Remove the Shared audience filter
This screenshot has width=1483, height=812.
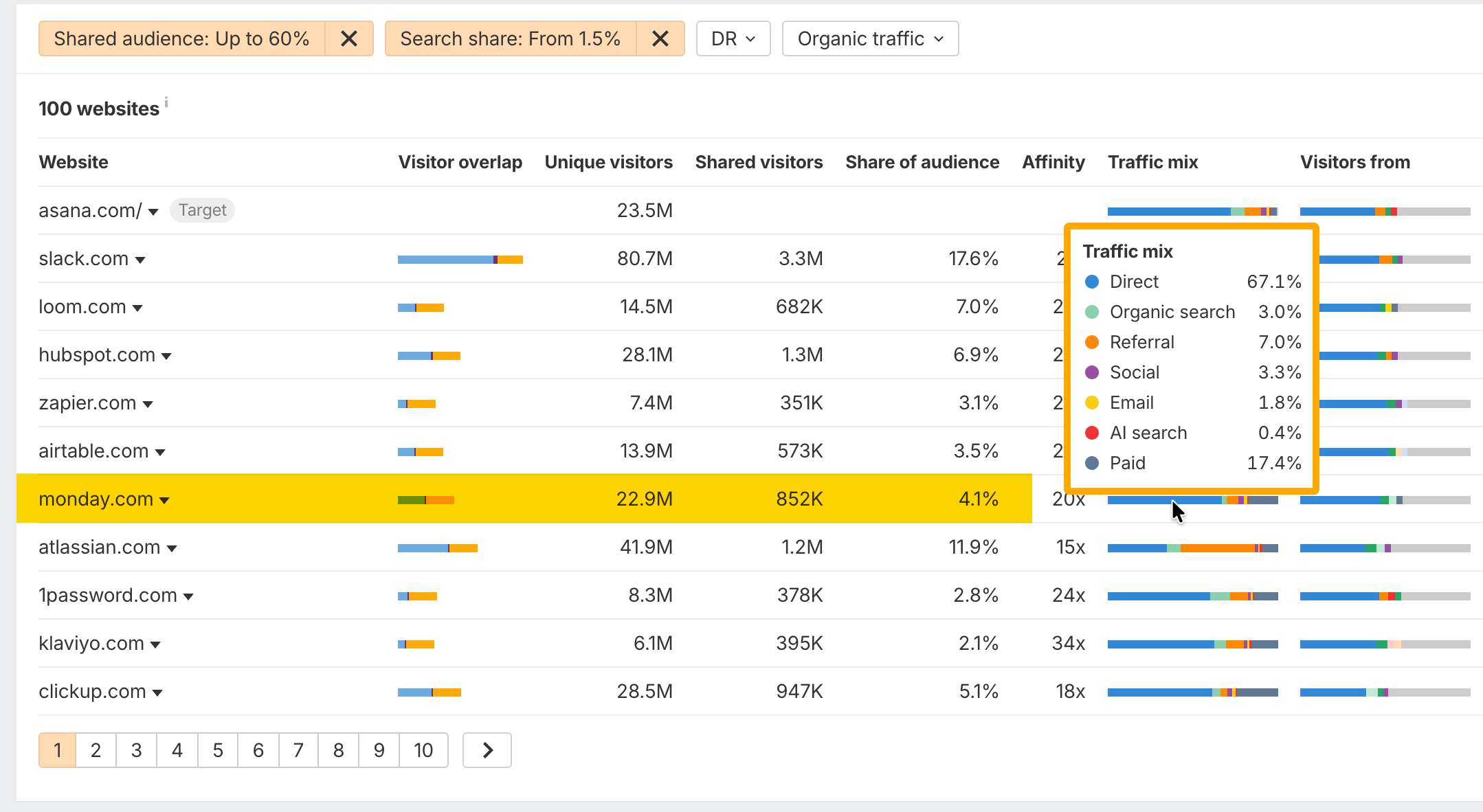click(349, 38)
